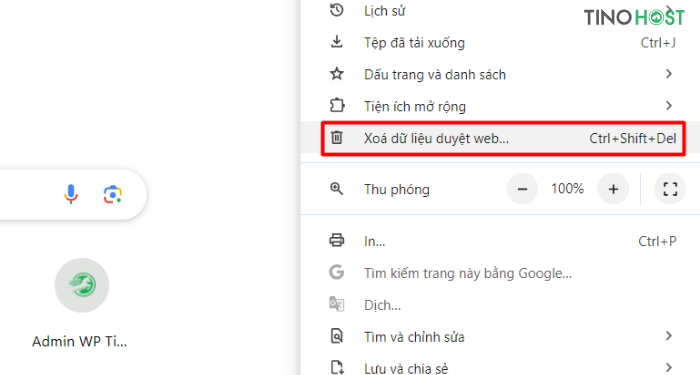700x375 pixels.
Task: Open Lưu và chia sẻ submenu
Action: (x=500, y=364)
